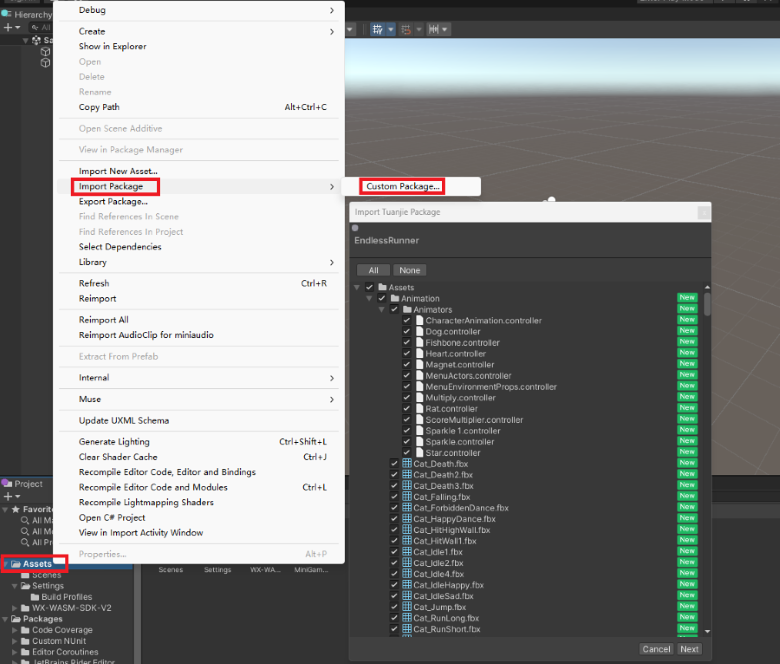The width and height of the screenshot is (780, 664).
Task: Select Export Package from context menu
Action: [113, 202]
